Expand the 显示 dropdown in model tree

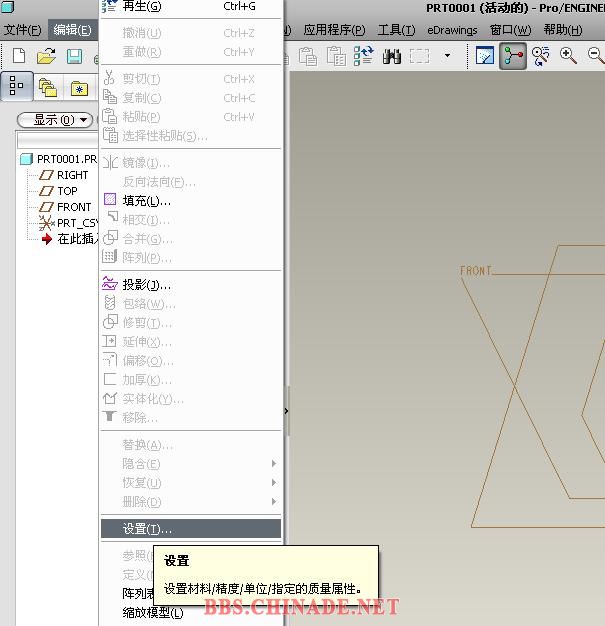(x=55, y=120)
